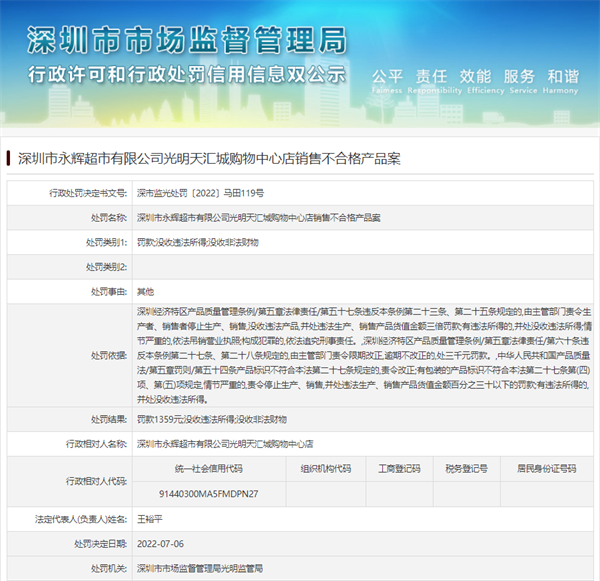
Task: Click the 税务登记号 column header
Action: [466, 468]
